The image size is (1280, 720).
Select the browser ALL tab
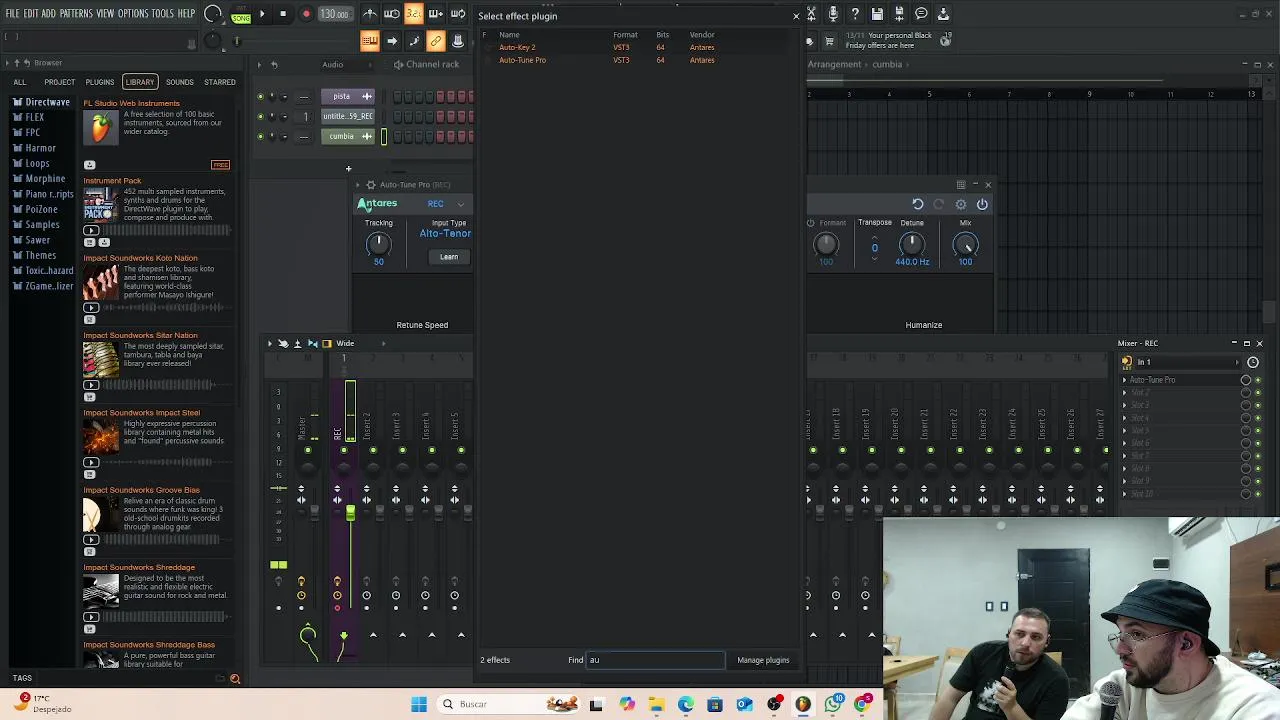point(20,82)
